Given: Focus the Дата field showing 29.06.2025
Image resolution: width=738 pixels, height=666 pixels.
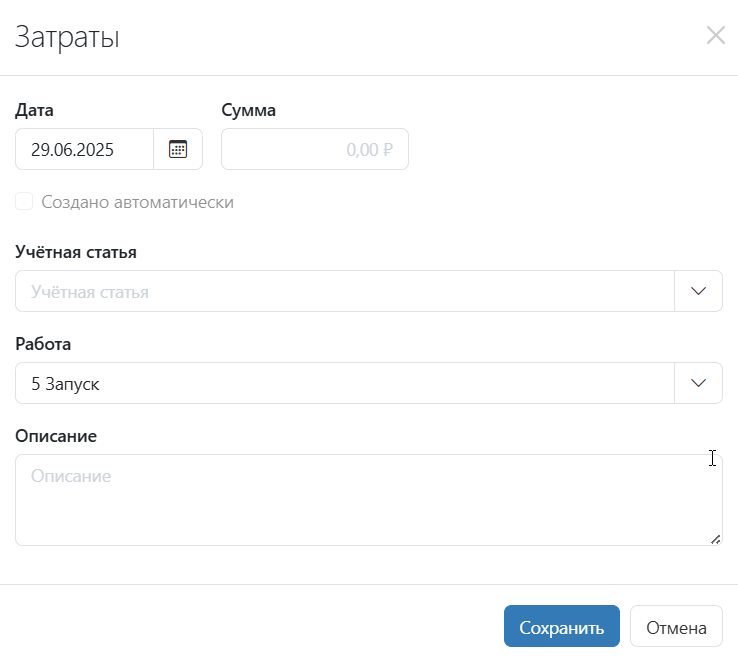Looking at the screenshot, I should (x=85, y=149).
